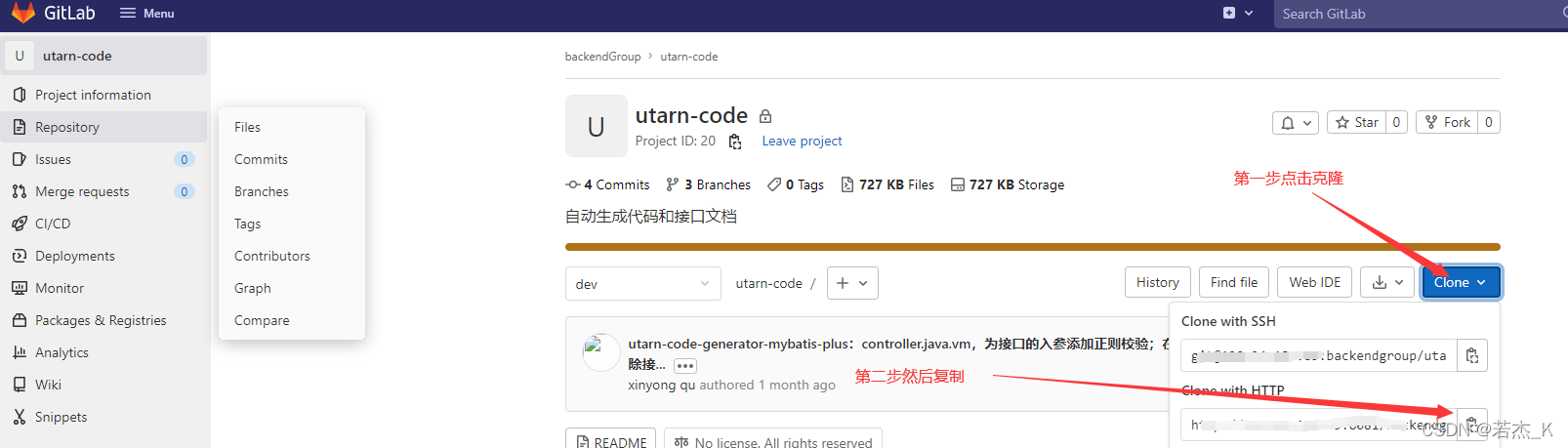
Task: Go to backendGroup breadcrumb
Action: click(x=602, y=57)
